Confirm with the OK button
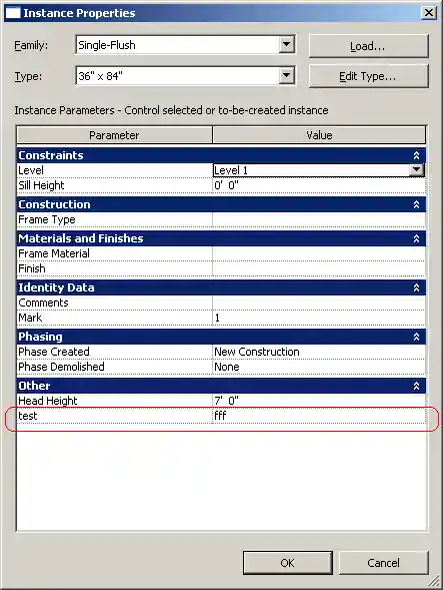 pos(288,563)
